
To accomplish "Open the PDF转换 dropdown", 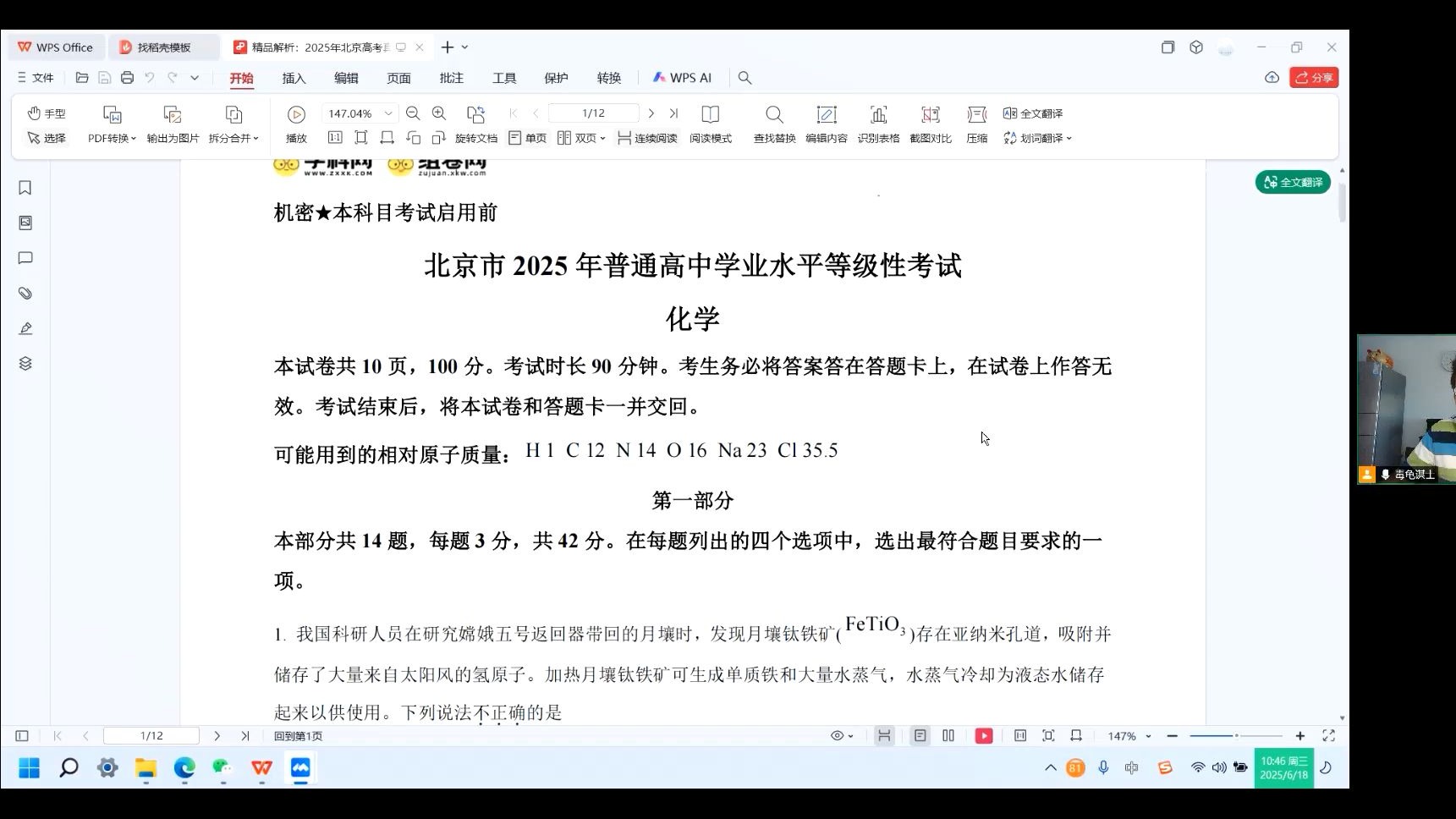I will (110, 138).
